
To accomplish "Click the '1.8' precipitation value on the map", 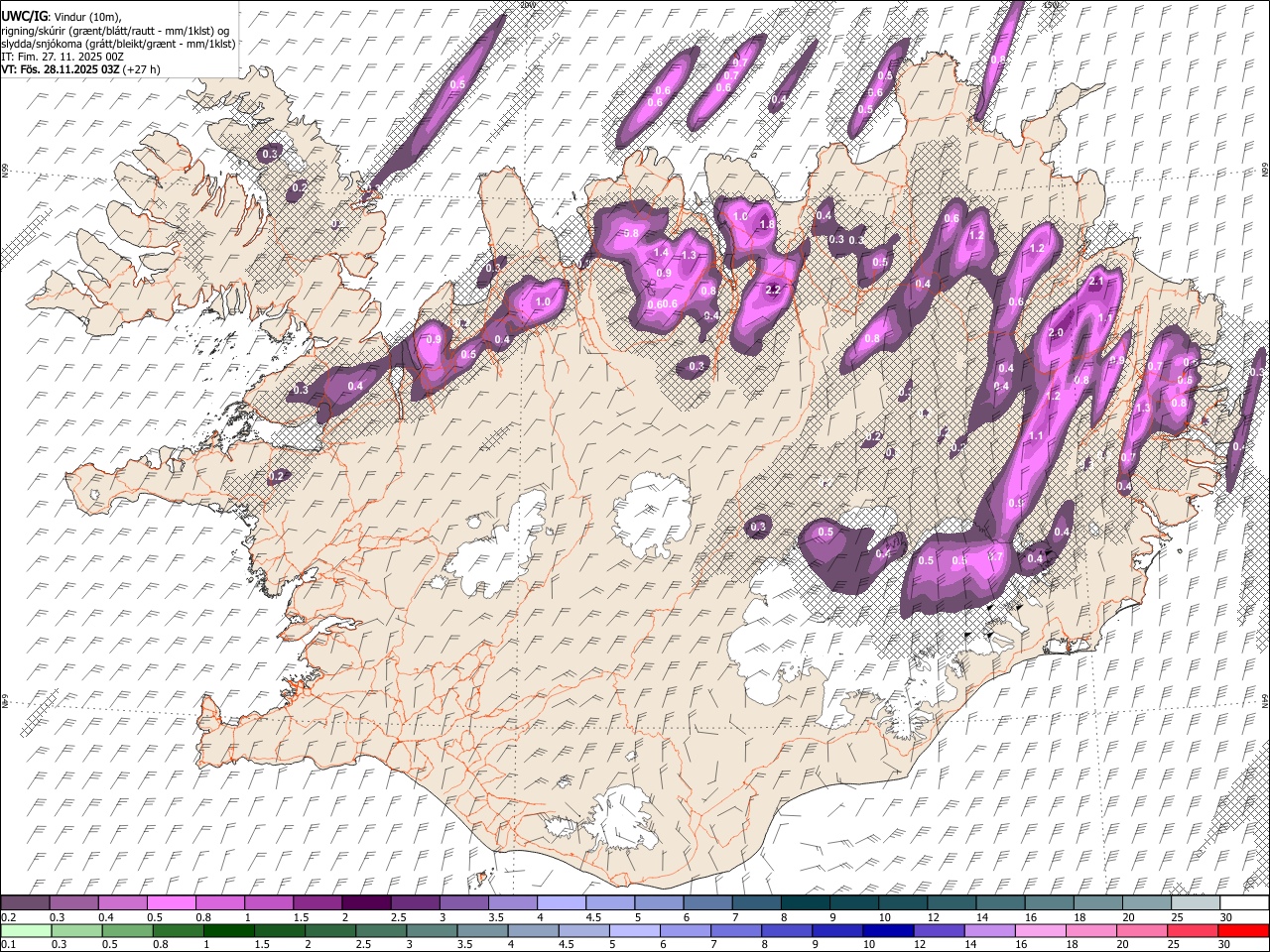I will [767, 225].
